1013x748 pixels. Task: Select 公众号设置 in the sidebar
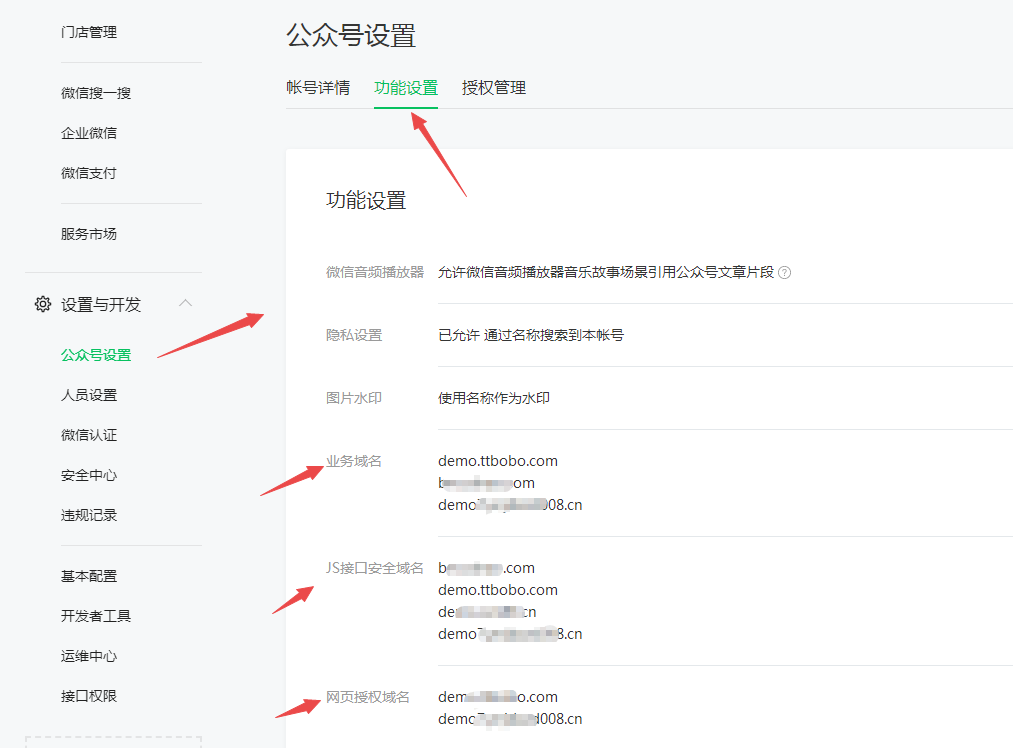tap(96, 355)
